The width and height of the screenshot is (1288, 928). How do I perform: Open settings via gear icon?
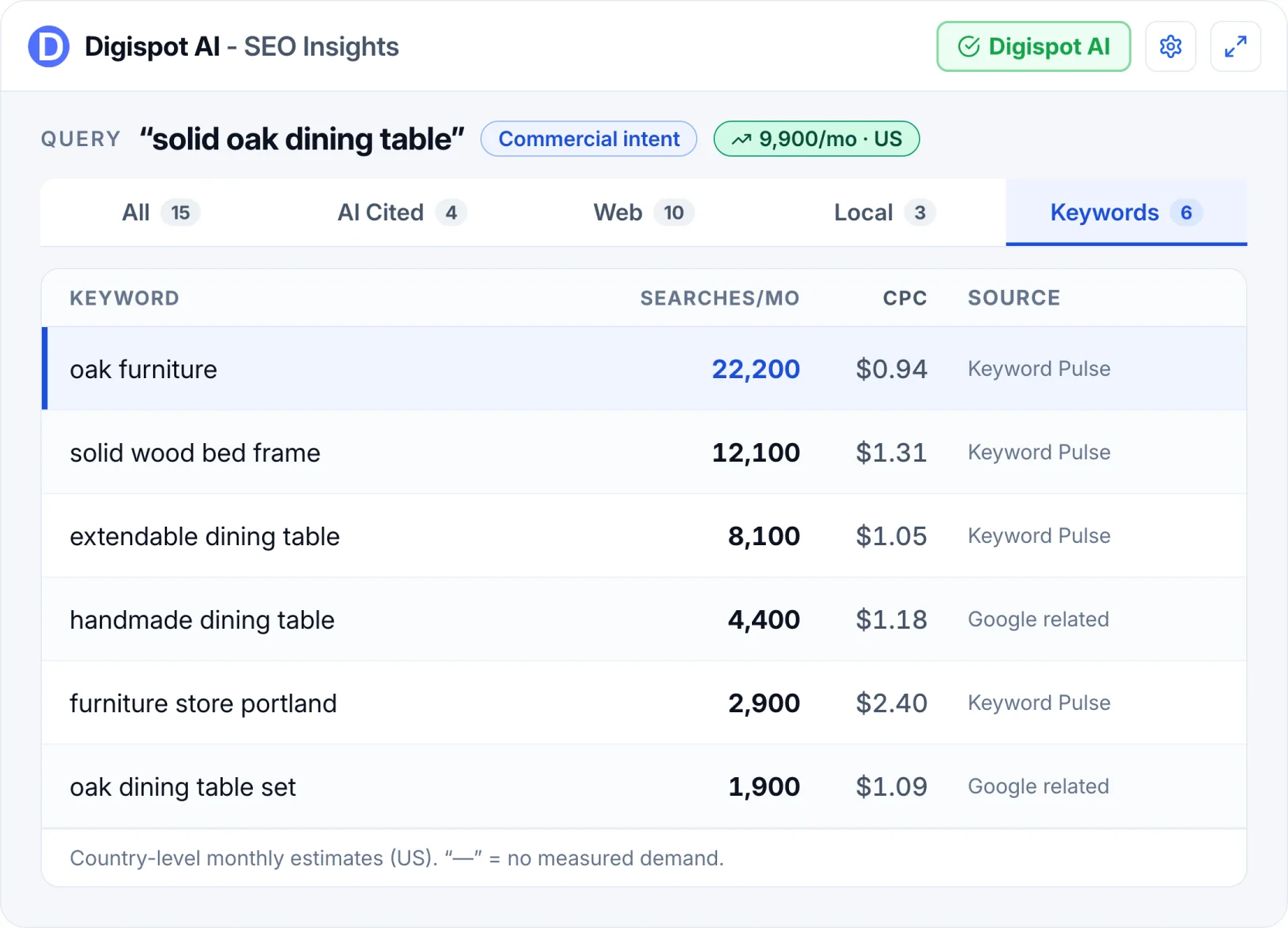[1170, 46]
